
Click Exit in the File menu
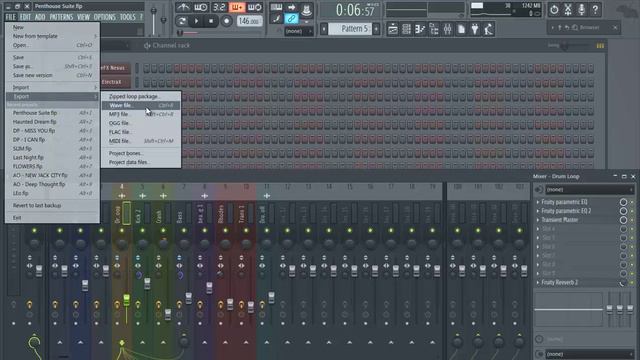(52, 218)
